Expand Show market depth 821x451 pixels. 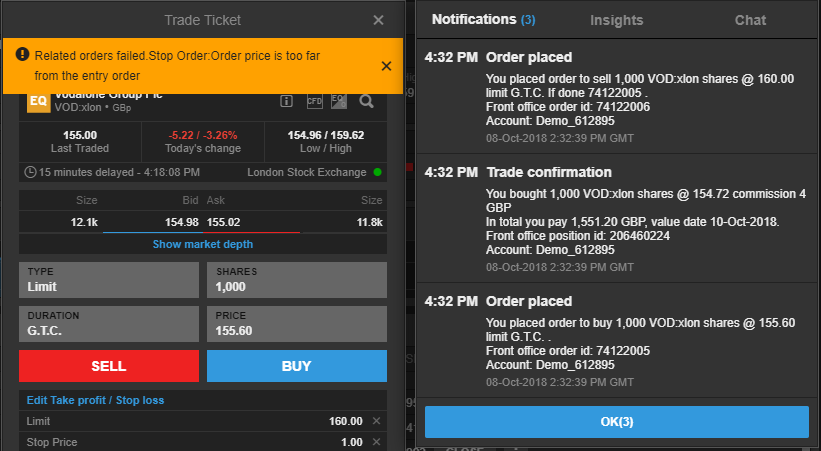point(202,244)
